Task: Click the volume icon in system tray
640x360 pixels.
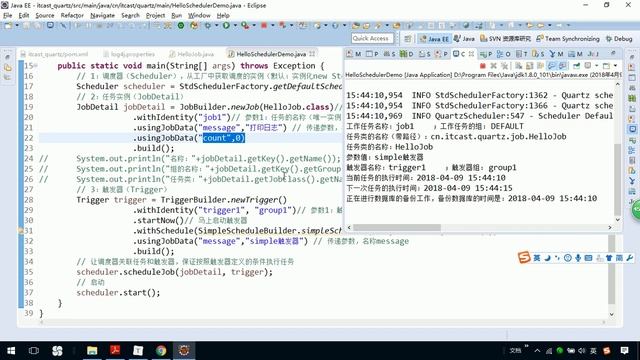Action: pyautogui.click(x=581, y=351)
